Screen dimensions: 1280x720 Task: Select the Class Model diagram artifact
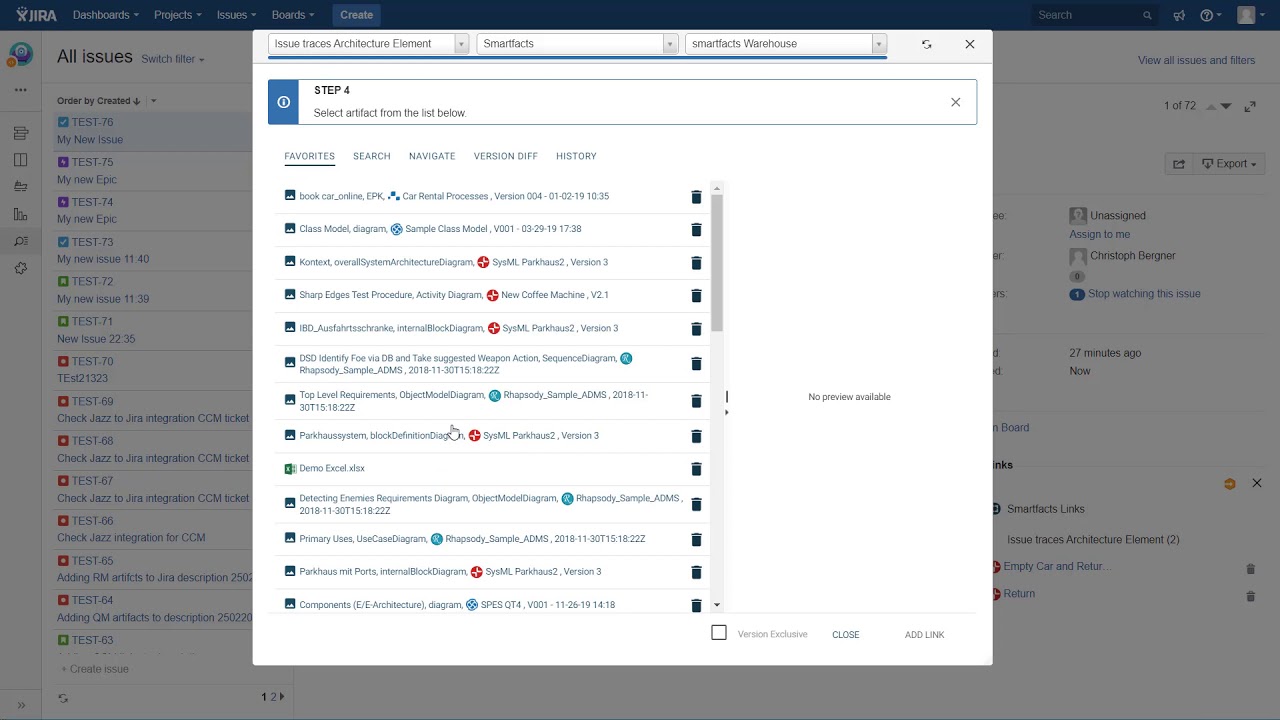point(440,229)
